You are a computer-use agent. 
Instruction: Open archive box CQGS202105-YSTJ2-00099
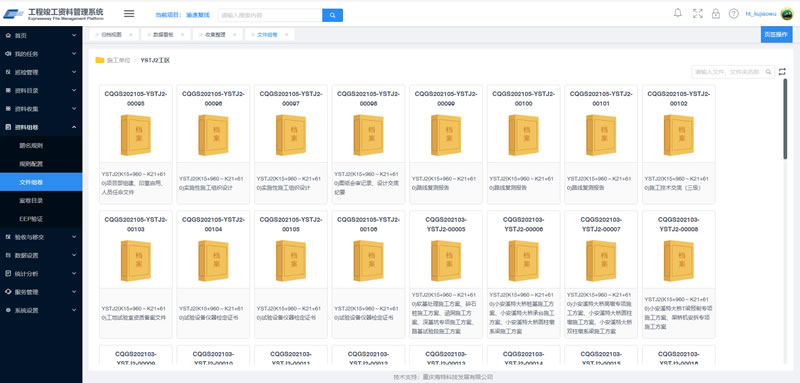tap(446, 135)
